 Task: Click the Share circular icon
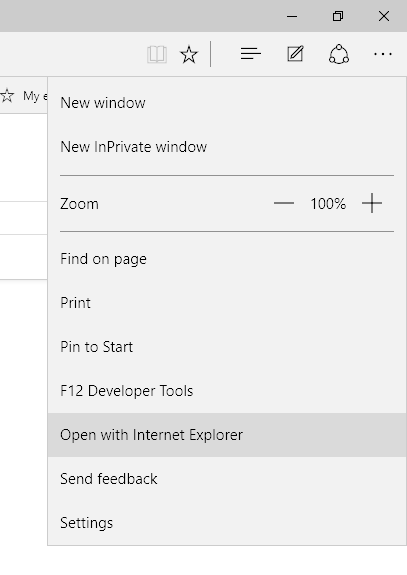coord(339,54)
